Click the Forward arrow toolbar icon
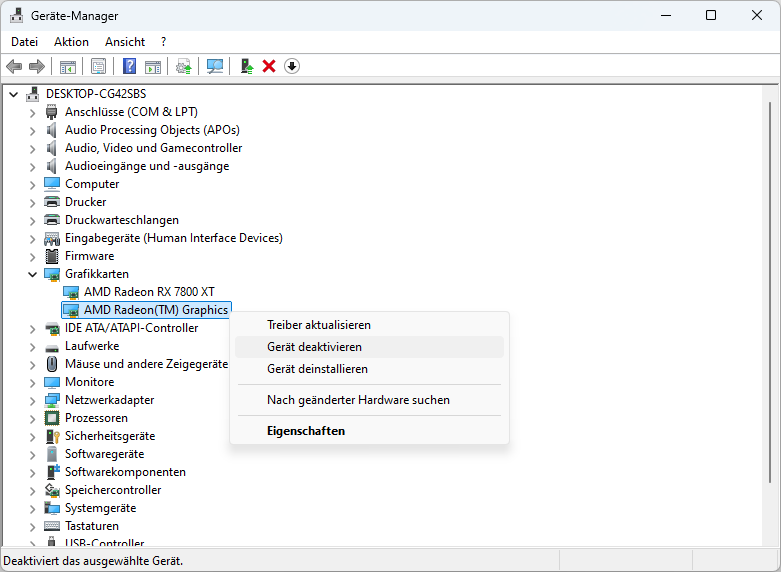The height and width of the screenshot is (572, 781). pos(37,66)
